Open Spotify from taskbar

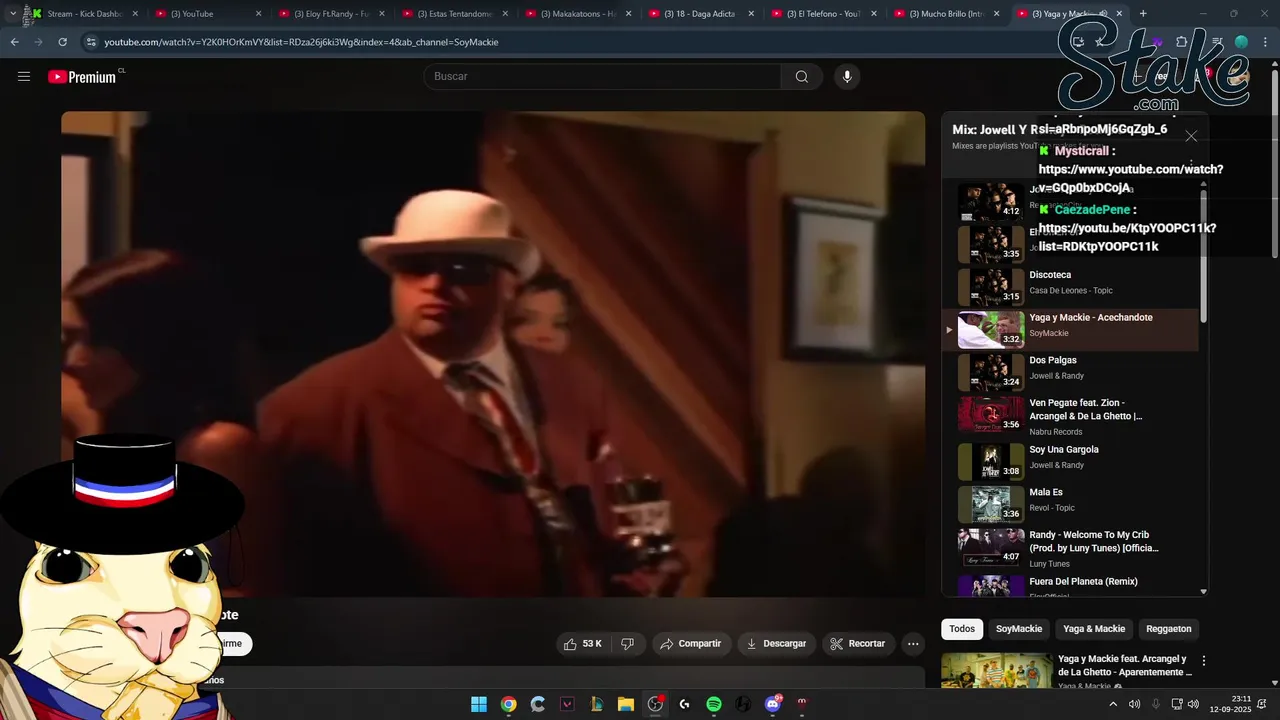pyautogui.click(x=714, y=704)
